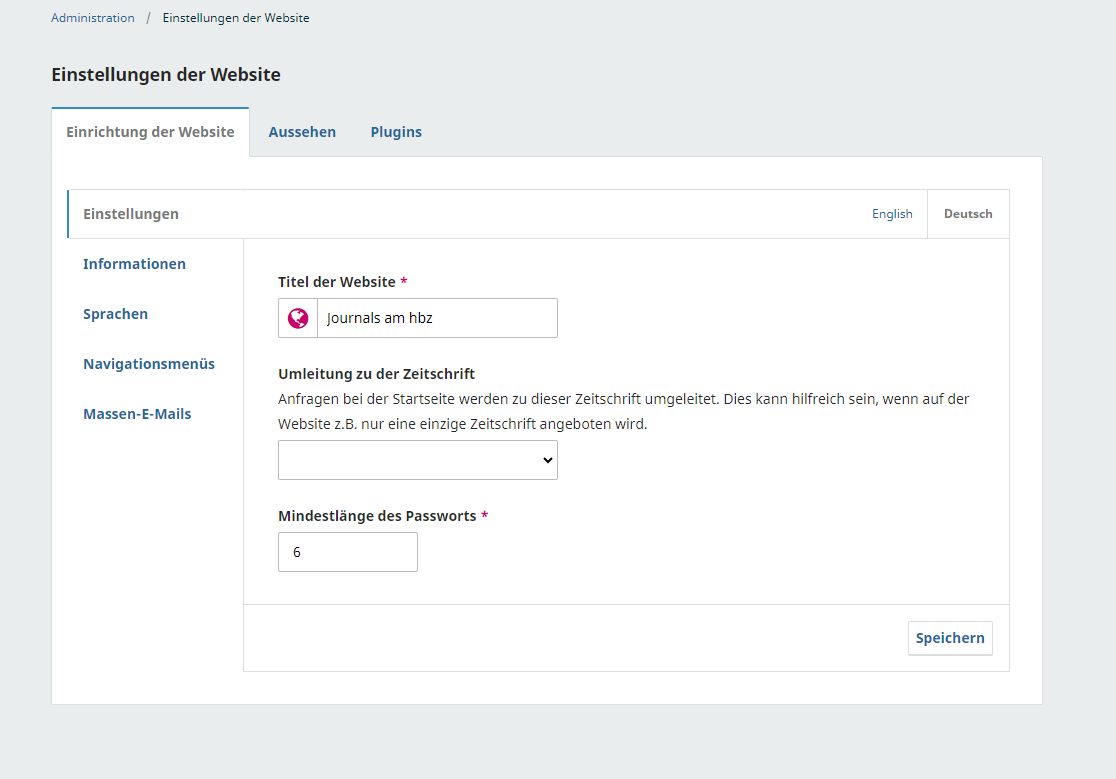Click the Umleitung zu der Zeitschrift label
The image size is (1116, 779).
tap(376, 374)
